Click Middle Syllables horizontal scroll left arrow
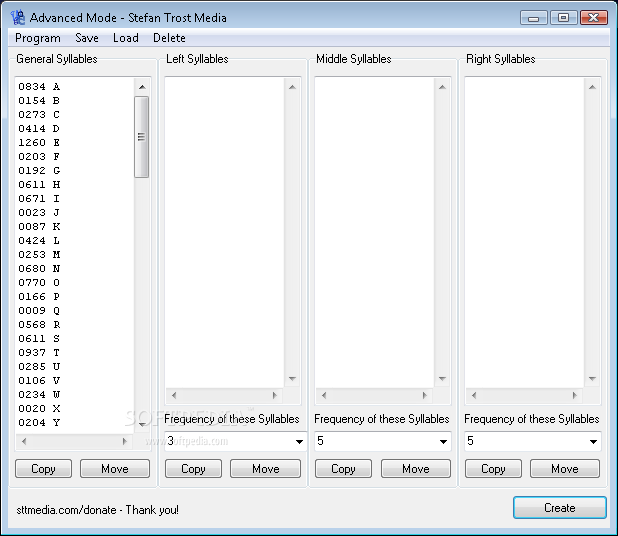This screenshot has height=536, width=618. [324, 395]
